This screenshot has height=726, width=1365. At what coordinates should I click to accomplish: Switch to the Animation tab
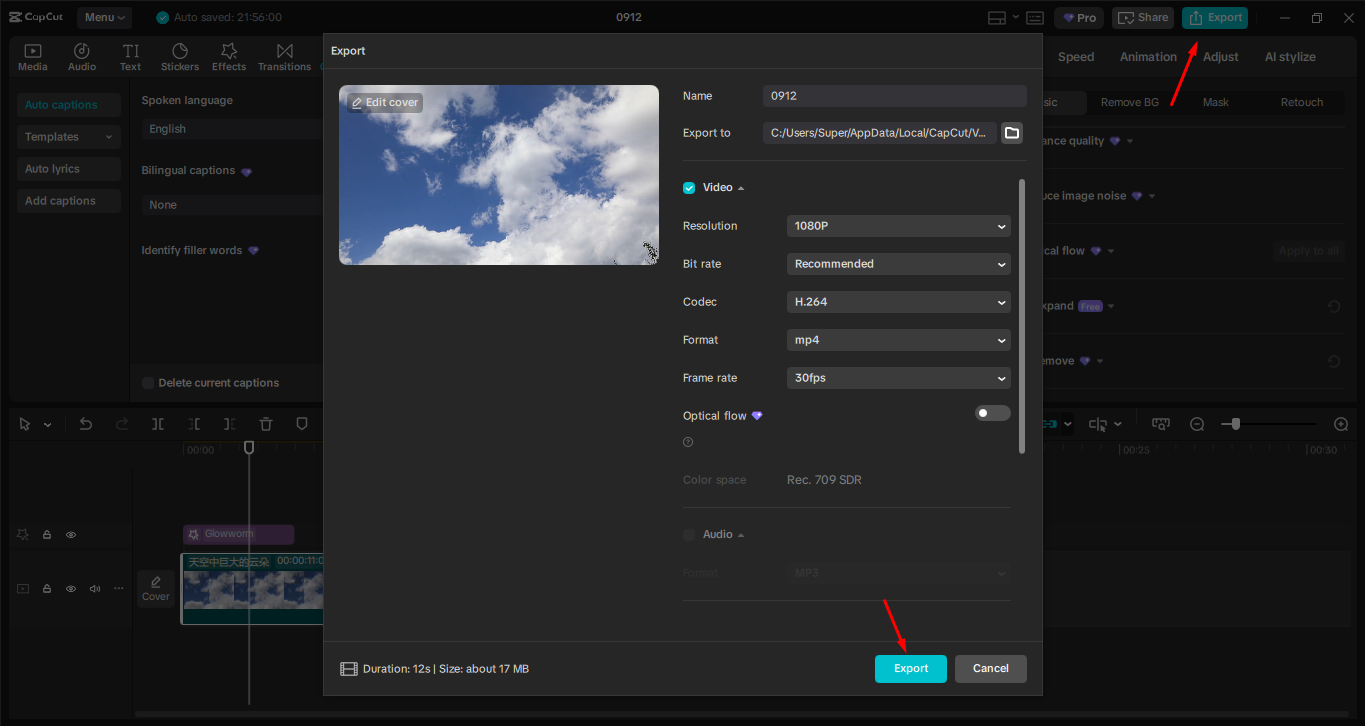click(1147, 56)
